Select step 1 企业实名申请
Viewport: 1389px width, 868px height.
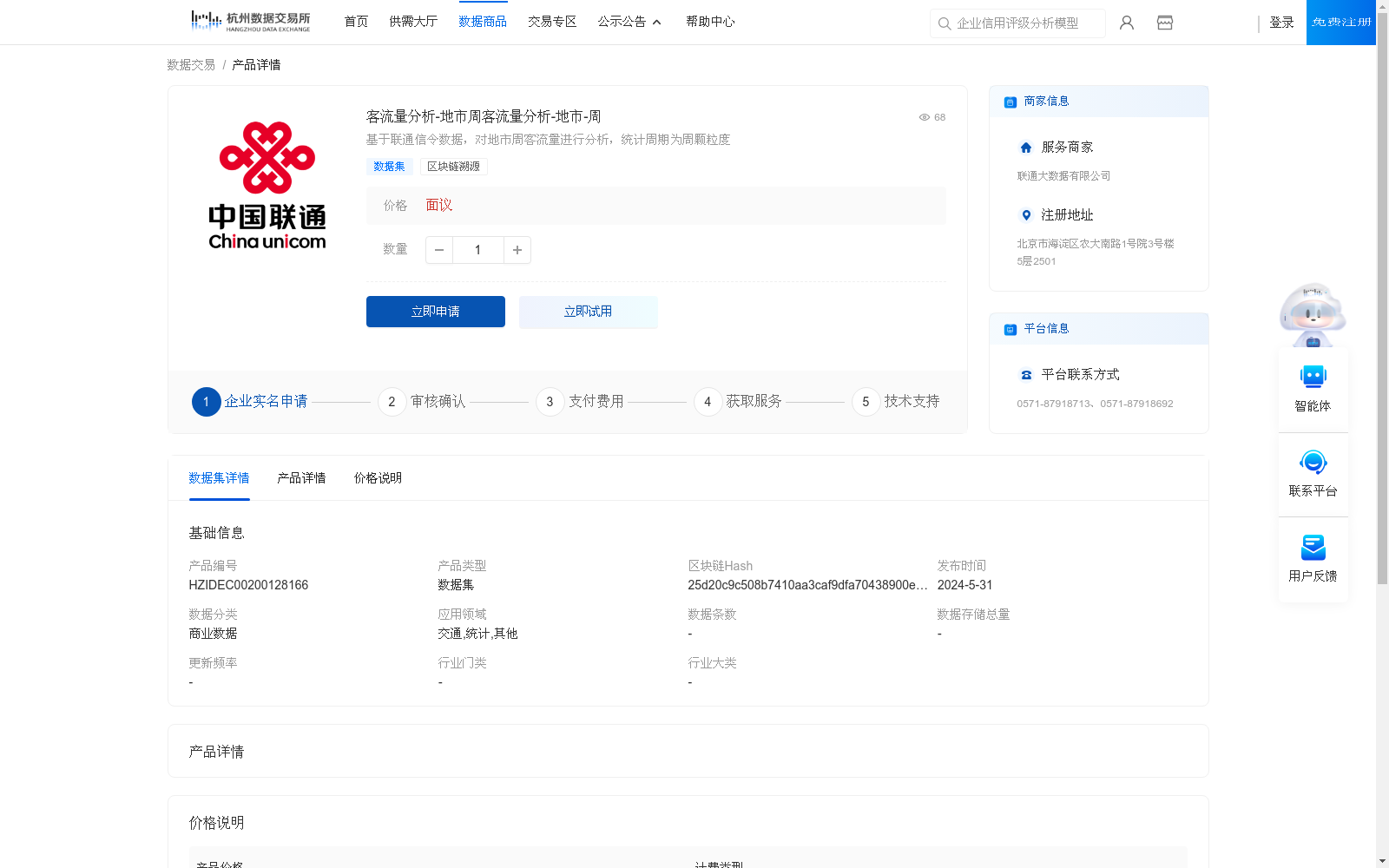(x=250, y=402)
